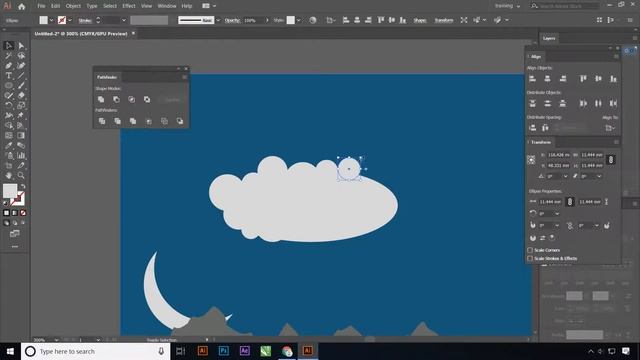The image size is (640, 360).
Task: Click Vertical Align Top in Align panel
Action: (x=583, y=79)
